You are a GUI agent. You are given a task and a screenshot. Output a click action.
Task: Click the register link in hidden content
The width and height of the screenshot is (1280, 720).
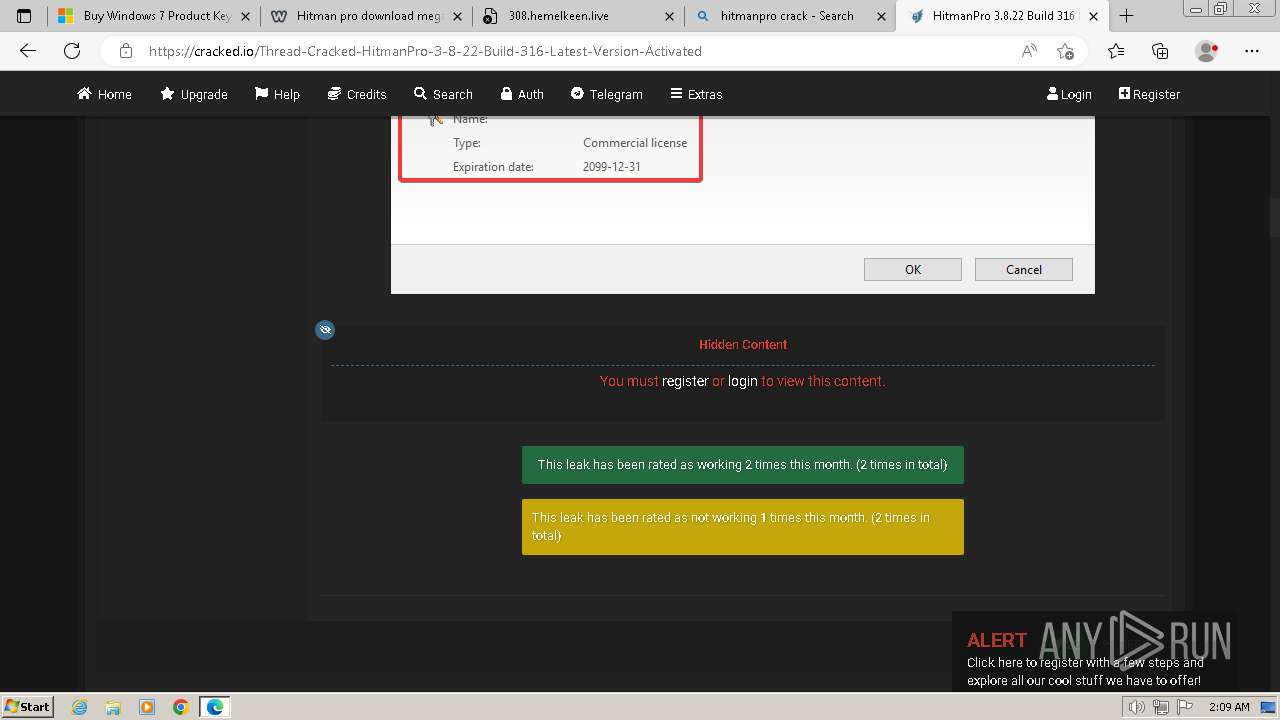(685, 381)
